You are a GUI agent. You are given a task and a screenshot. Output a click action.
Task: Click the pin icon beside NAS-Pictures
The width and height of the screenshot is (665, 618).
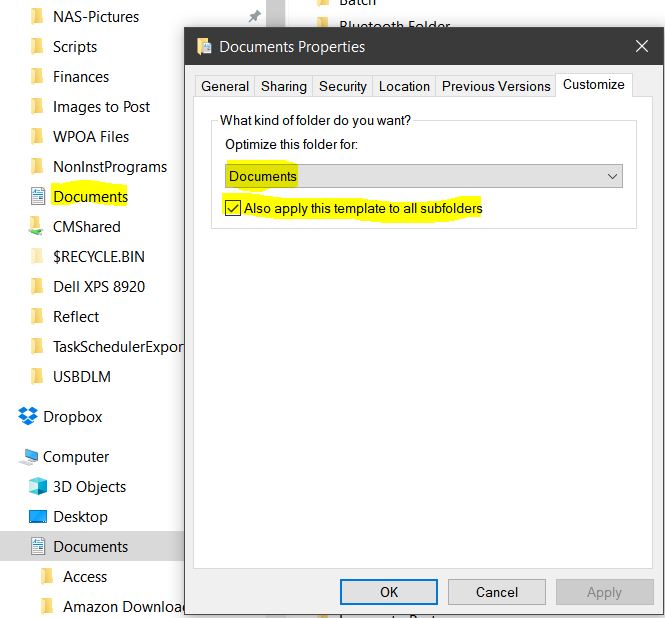click(255, 17)
